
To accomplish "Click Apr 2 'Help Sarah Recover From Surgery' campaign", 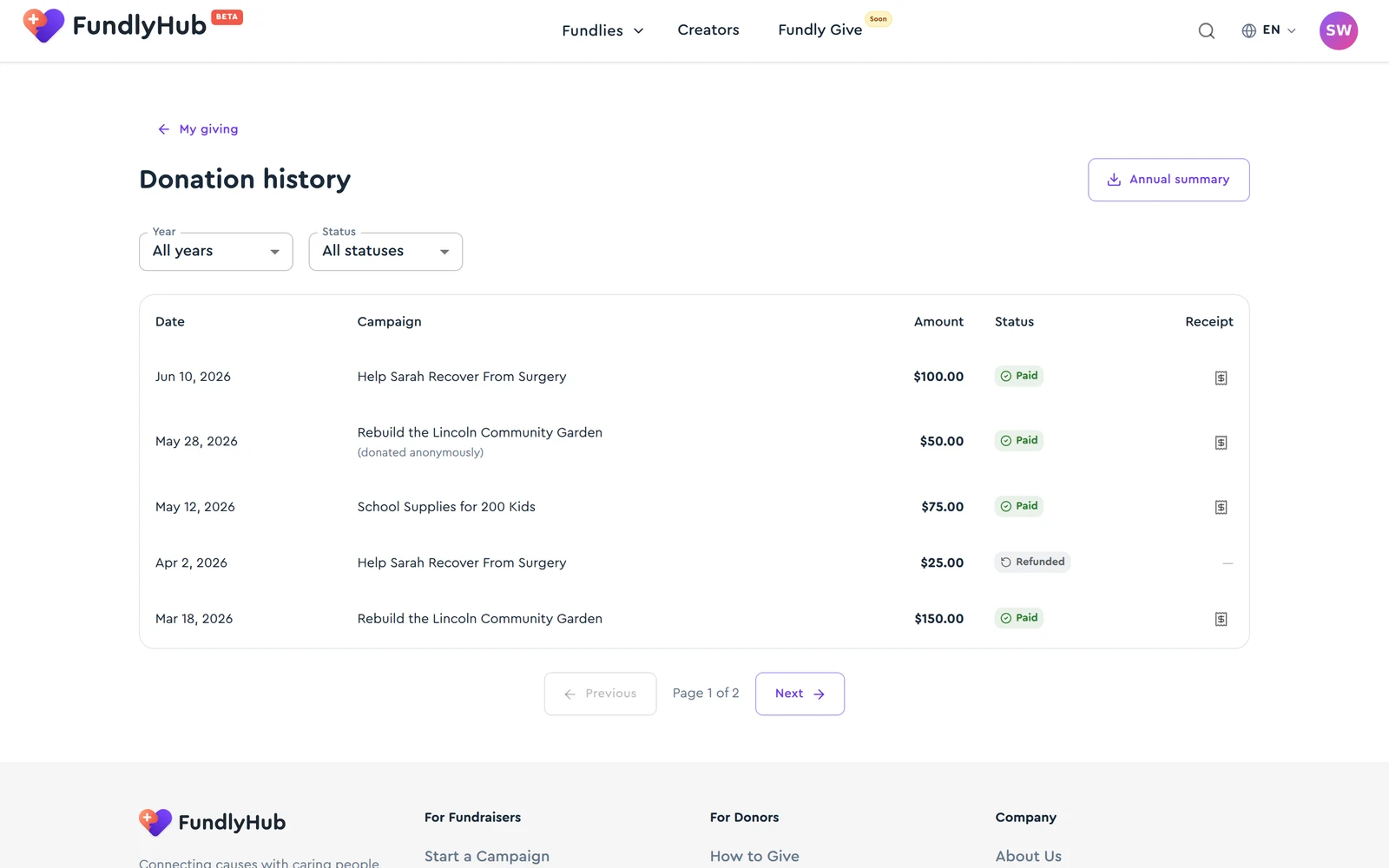I will pos(462,562).
